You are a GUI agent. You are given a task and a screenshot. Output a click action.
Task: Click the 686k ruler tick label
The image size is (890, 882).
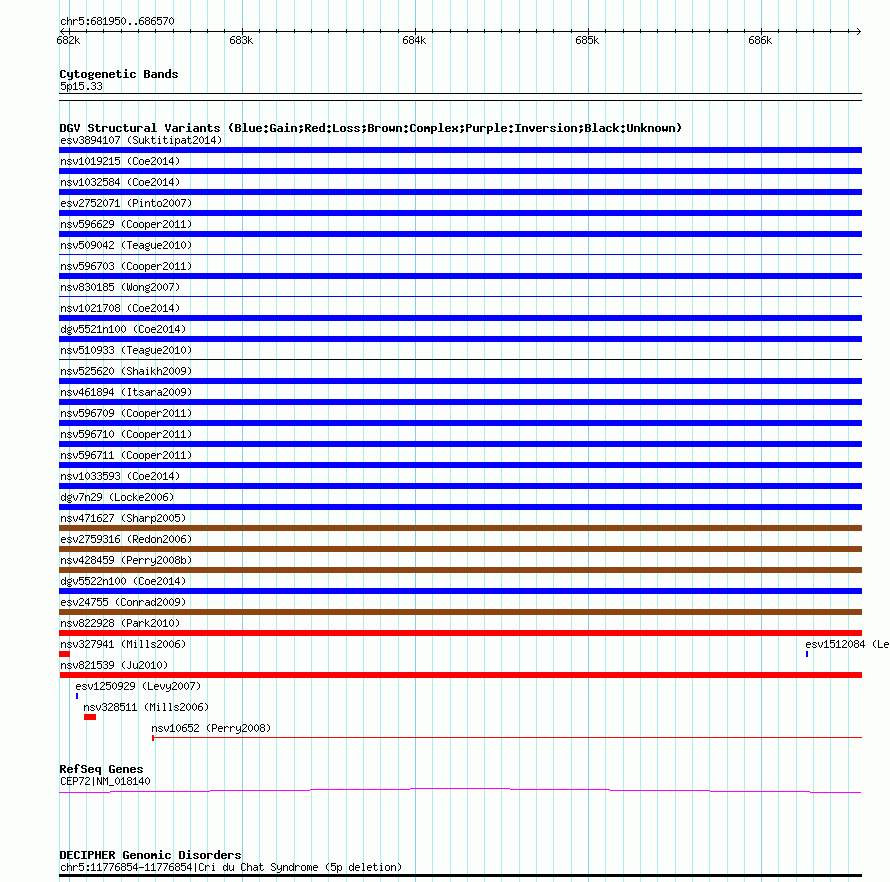point(760,40)
